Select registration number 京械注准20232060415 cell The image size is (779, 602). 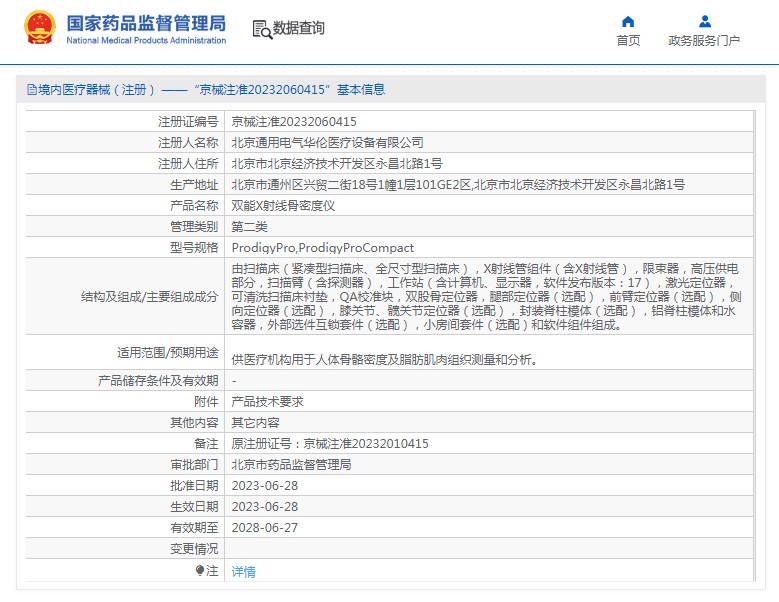(294, 122)
